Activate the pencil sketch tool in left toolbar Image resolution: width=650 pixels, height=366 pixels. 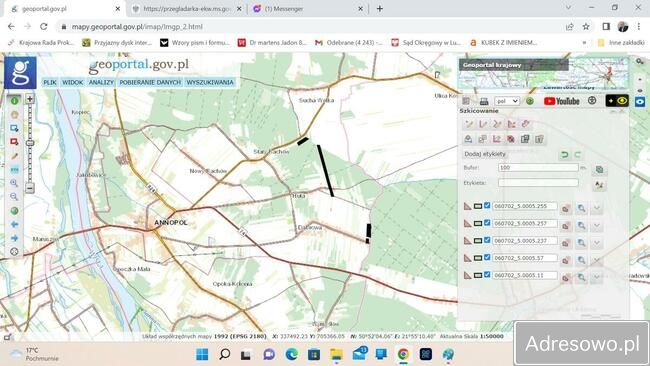[x=15, y=156]
